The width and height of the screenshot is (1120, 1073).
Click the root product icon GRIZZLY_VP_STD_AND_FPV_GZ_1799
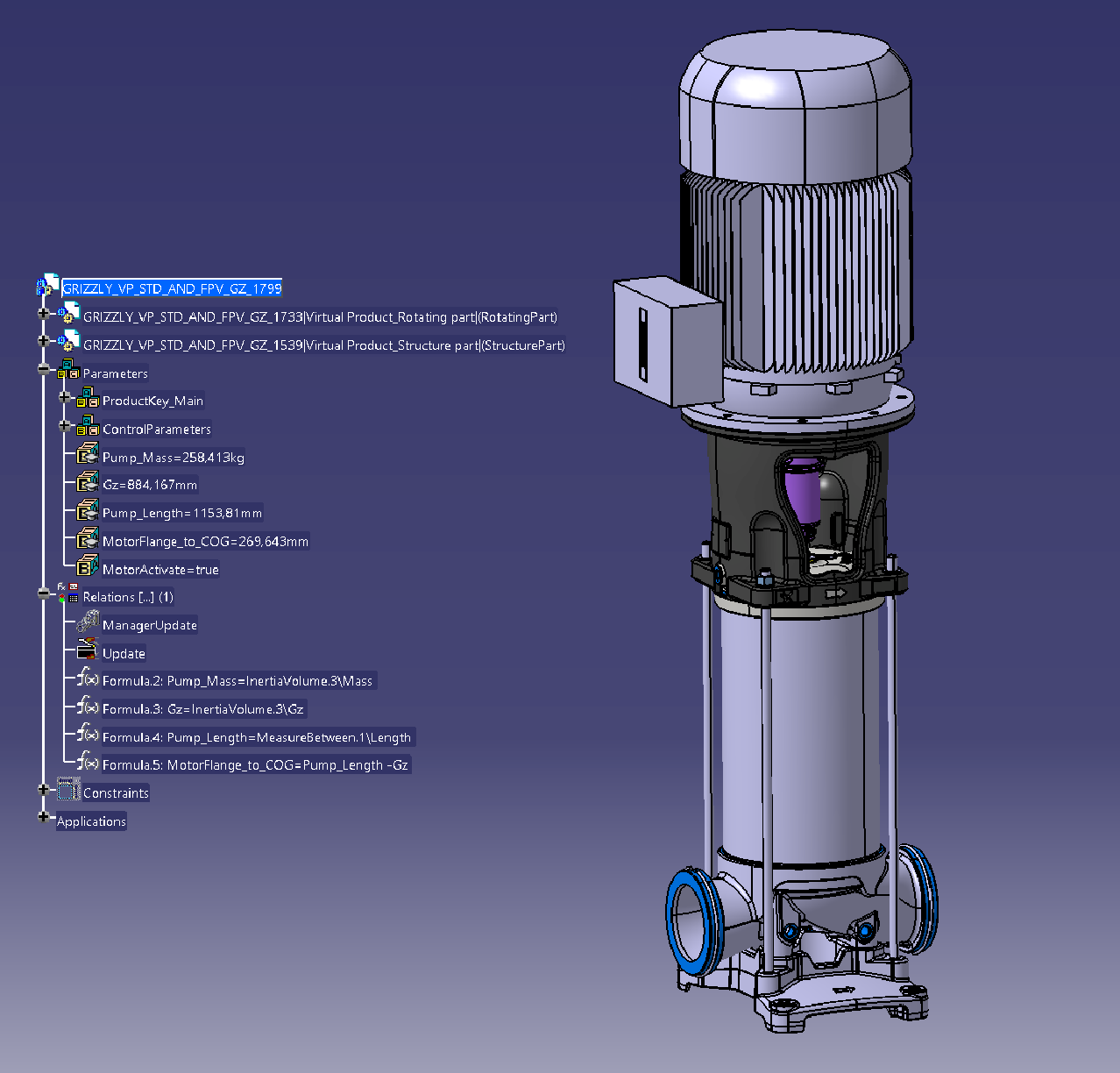click(x=47, y=286)
